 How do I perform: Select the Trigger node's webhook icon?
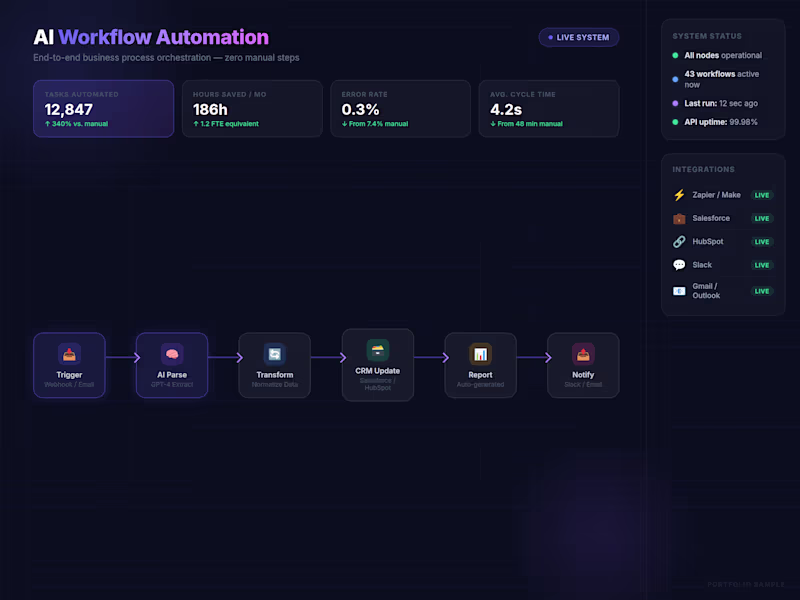(69, 354)
